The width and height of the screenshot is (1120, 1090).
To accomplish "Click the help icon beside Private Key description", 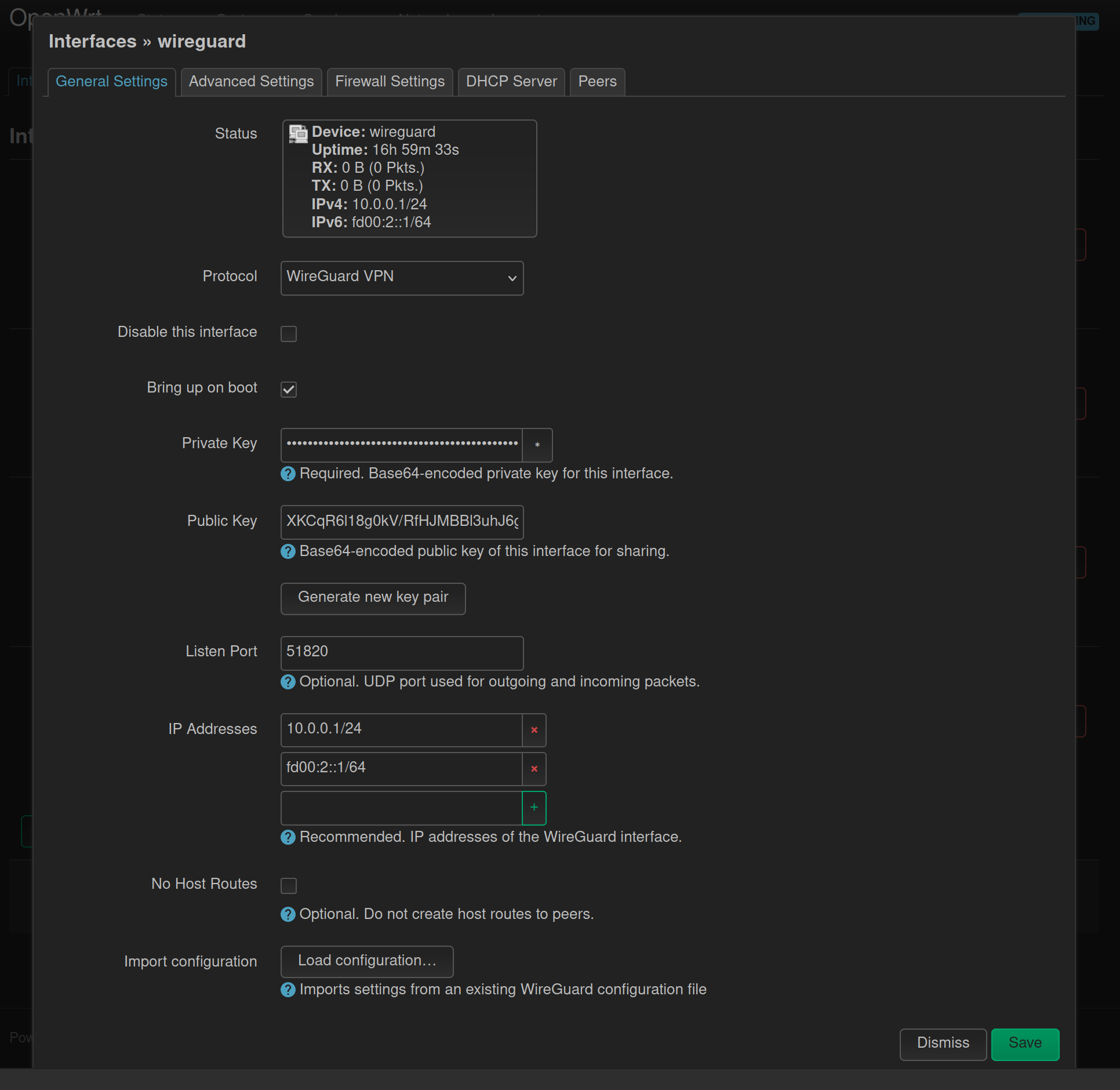I will pos(288,474).
